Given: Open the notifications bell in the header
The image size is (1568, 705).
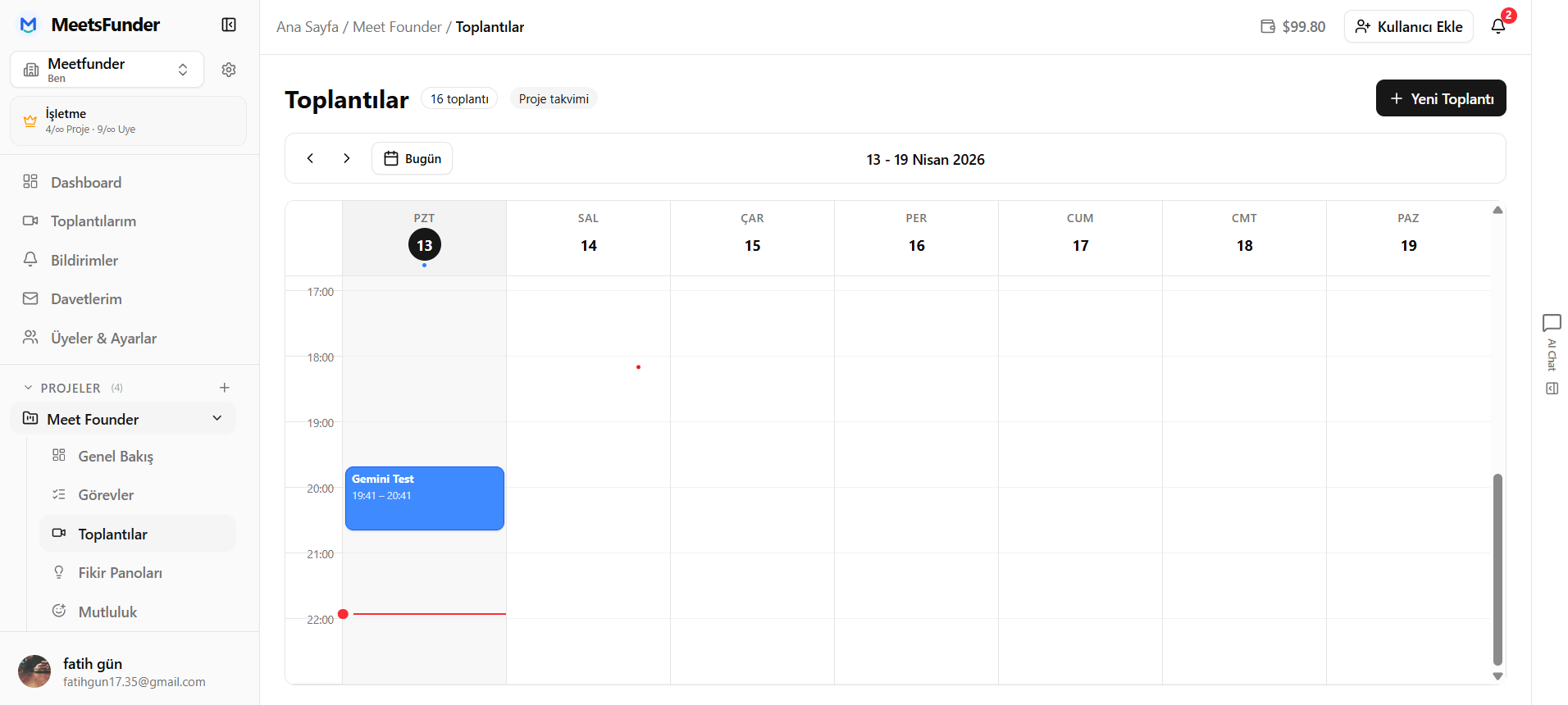Looking at the screenshot, I should (1498, 26).
